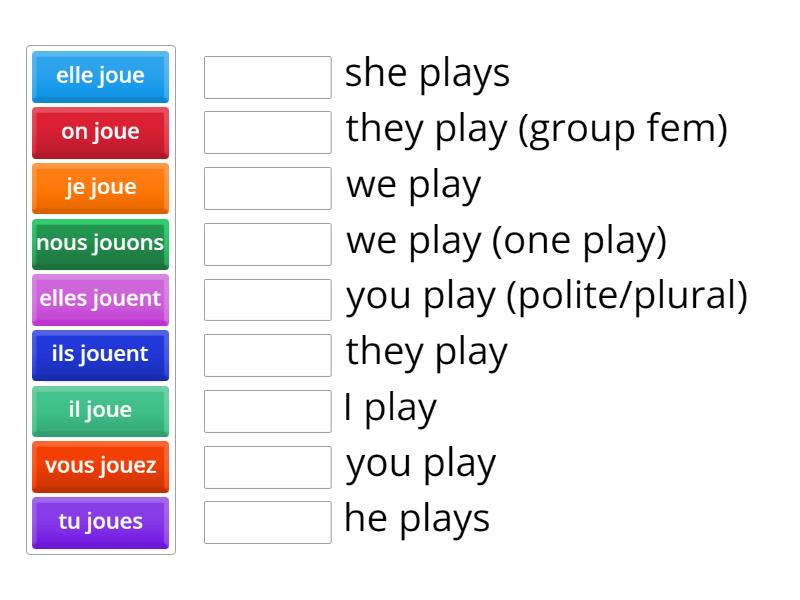The image size is (800, 600).
Task: Click the answer box next to 'they play'
Action: pyautogui.click(x=266, y=355)
